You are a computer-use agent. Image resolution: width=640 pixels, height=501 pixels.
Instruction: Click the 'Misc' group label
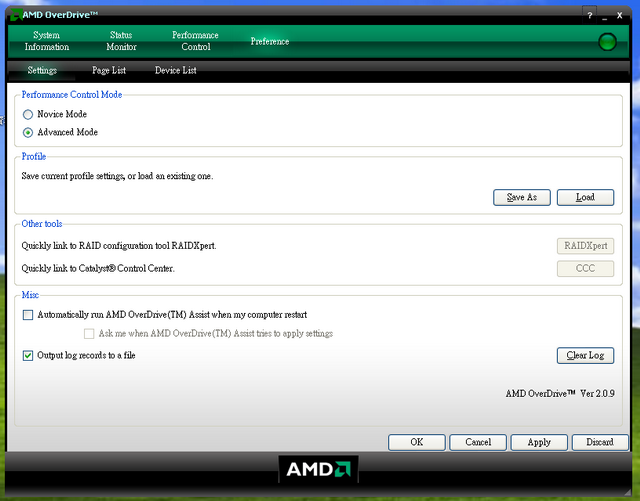click(x=30, y=295)
